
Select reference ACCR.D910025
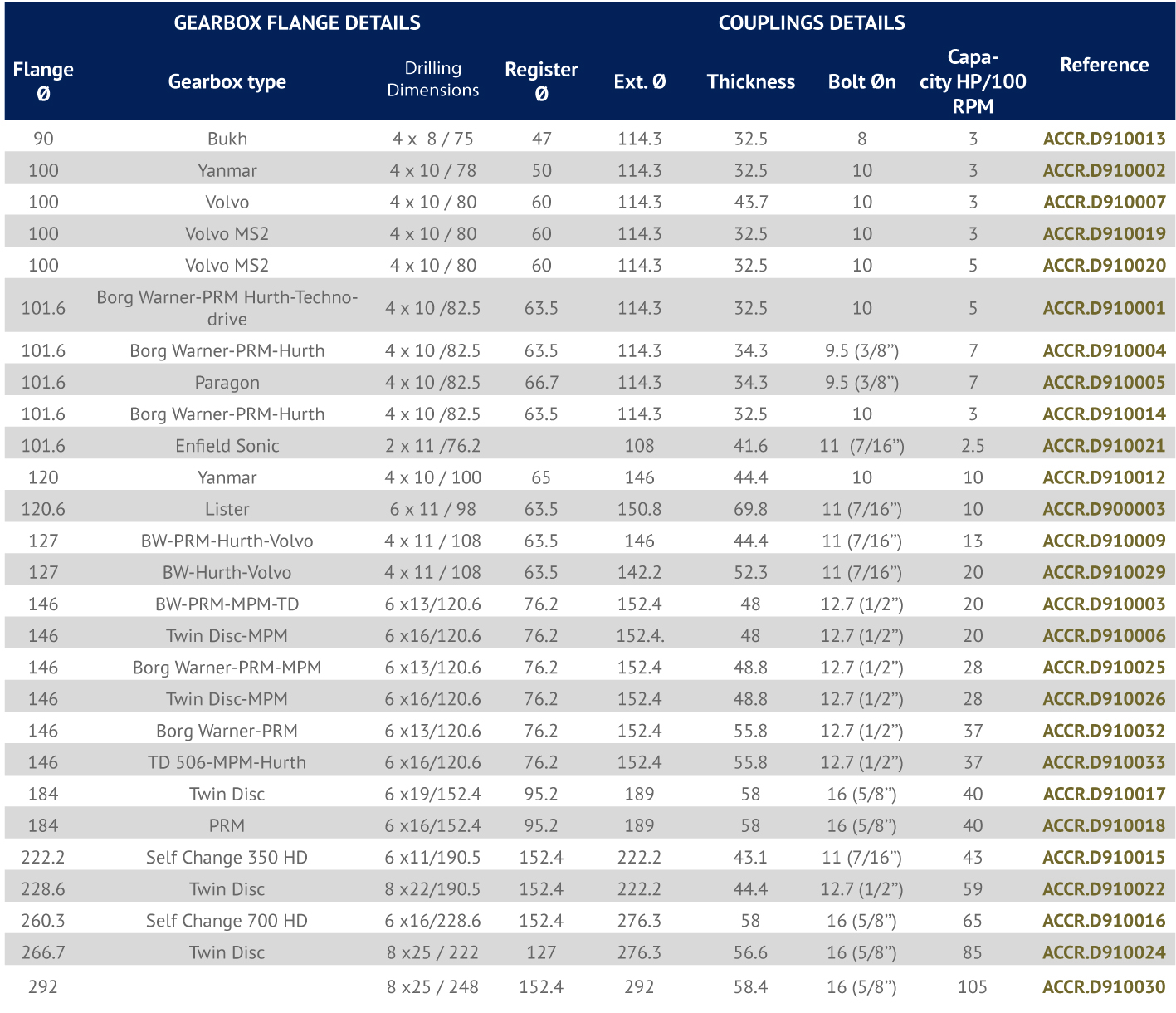click(1105, 667)
